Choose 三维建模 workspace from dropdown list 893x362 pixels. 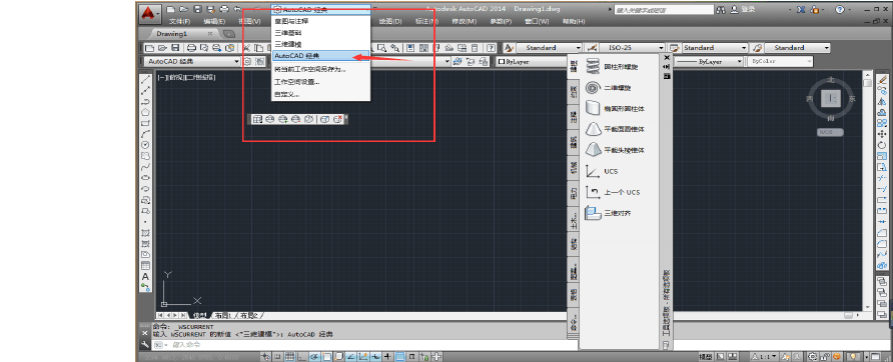[x=321, y=44]
